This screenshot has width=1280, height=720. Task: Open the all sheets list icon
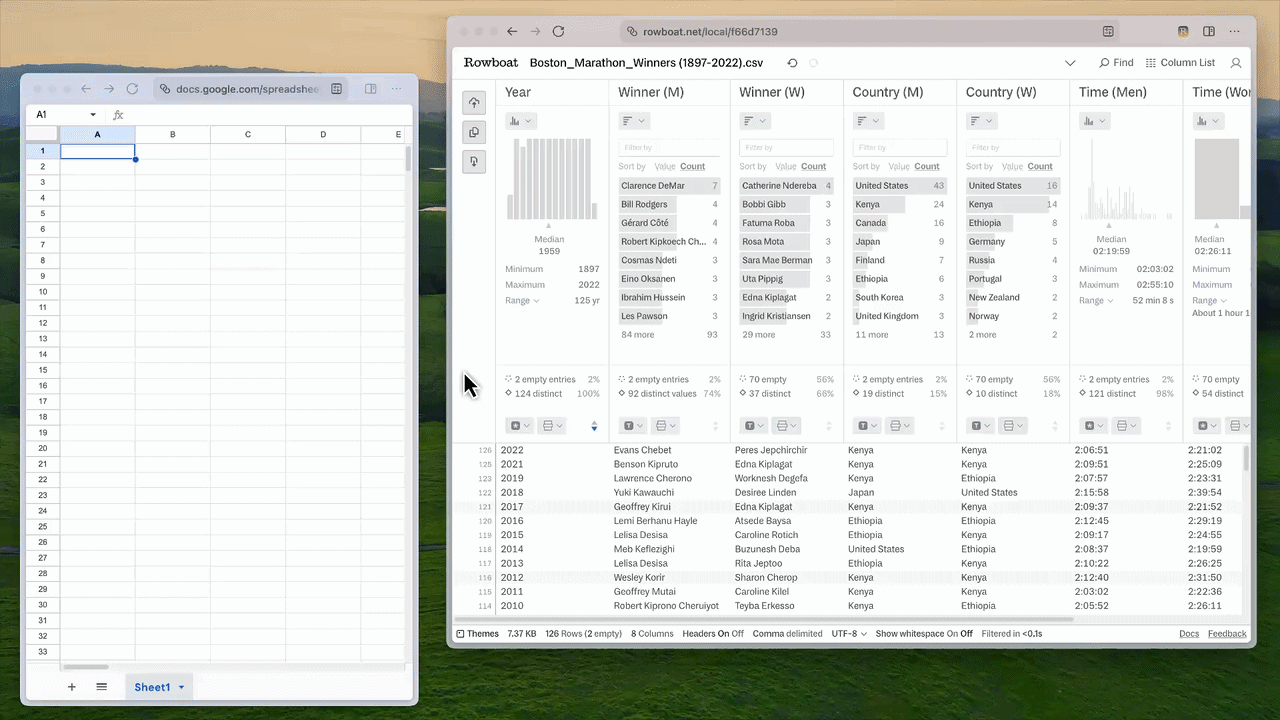[102, 687]
